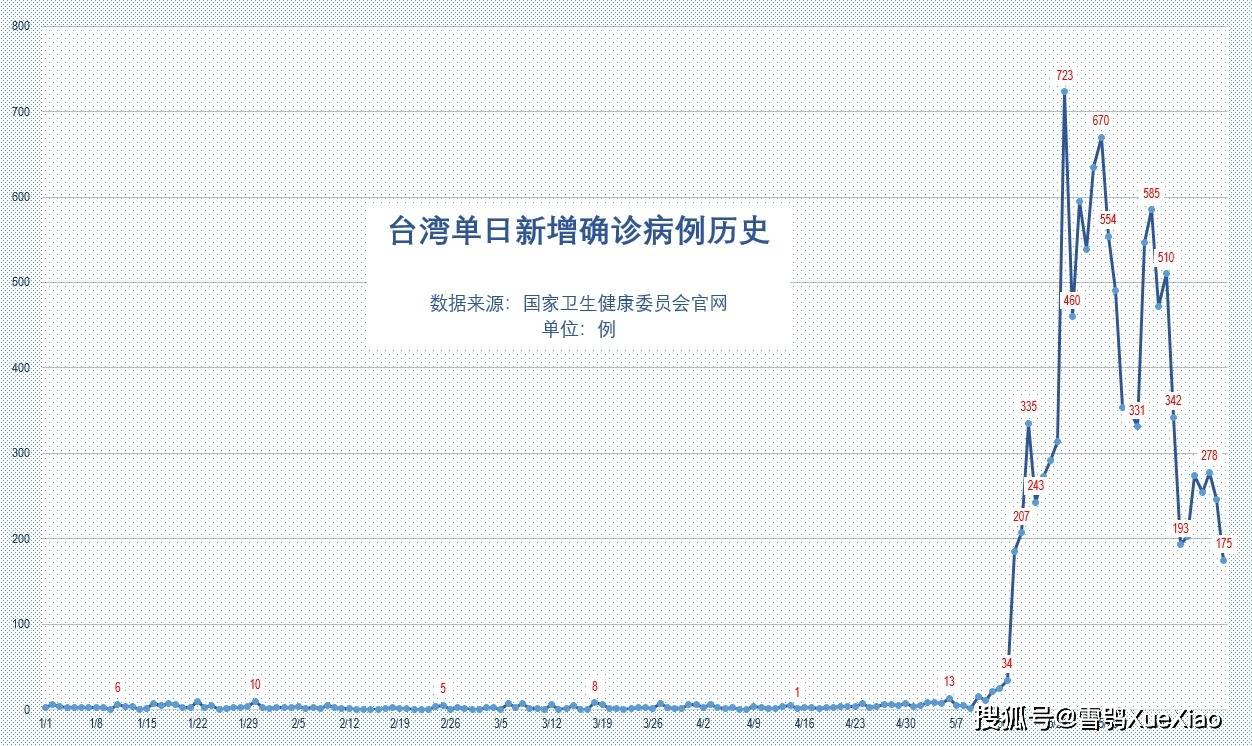Select the data label 278

click(x=1209, y=455)
